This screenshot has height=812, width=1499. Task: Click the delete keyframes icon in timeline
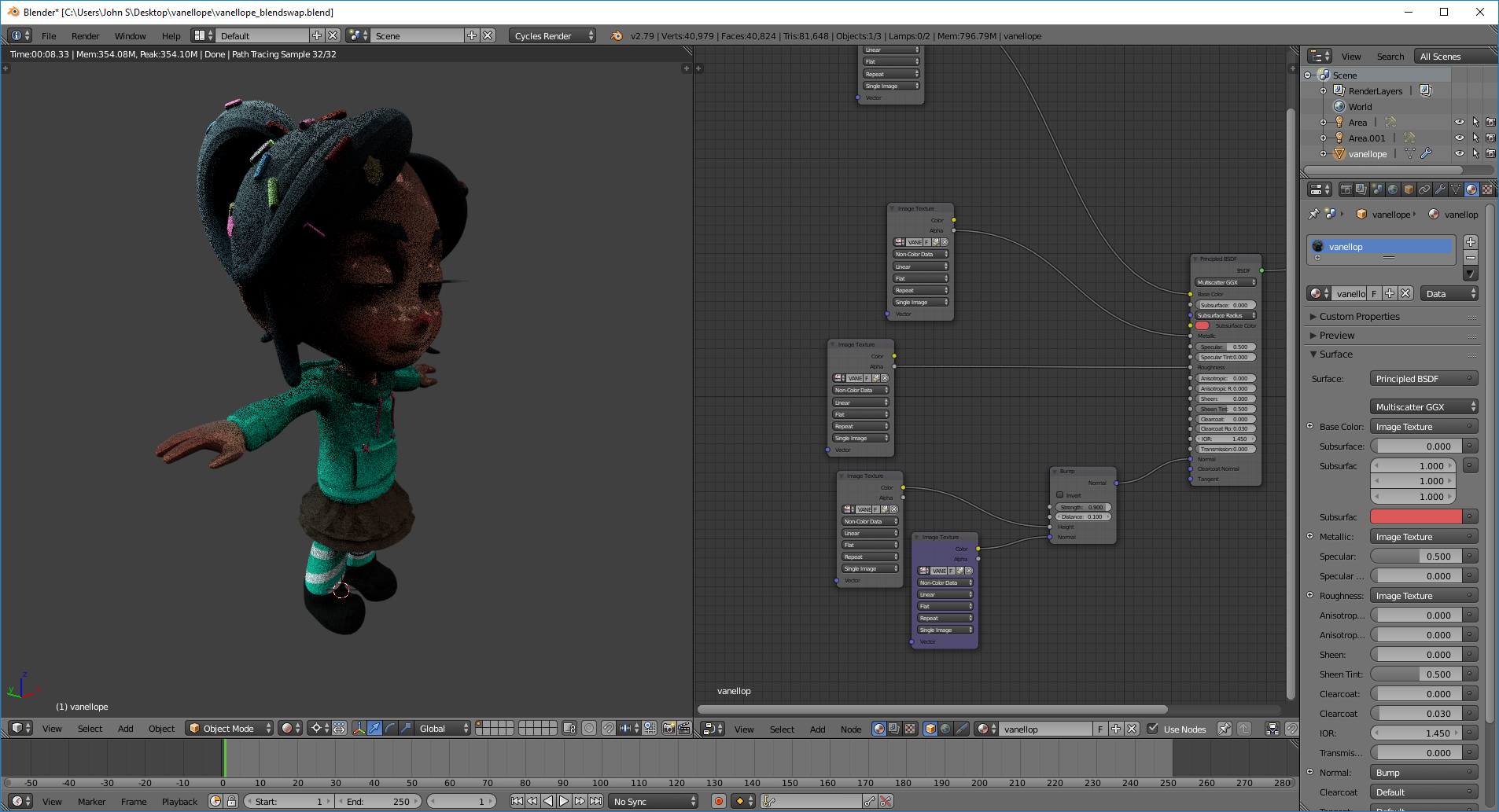(x=886, y=802)
